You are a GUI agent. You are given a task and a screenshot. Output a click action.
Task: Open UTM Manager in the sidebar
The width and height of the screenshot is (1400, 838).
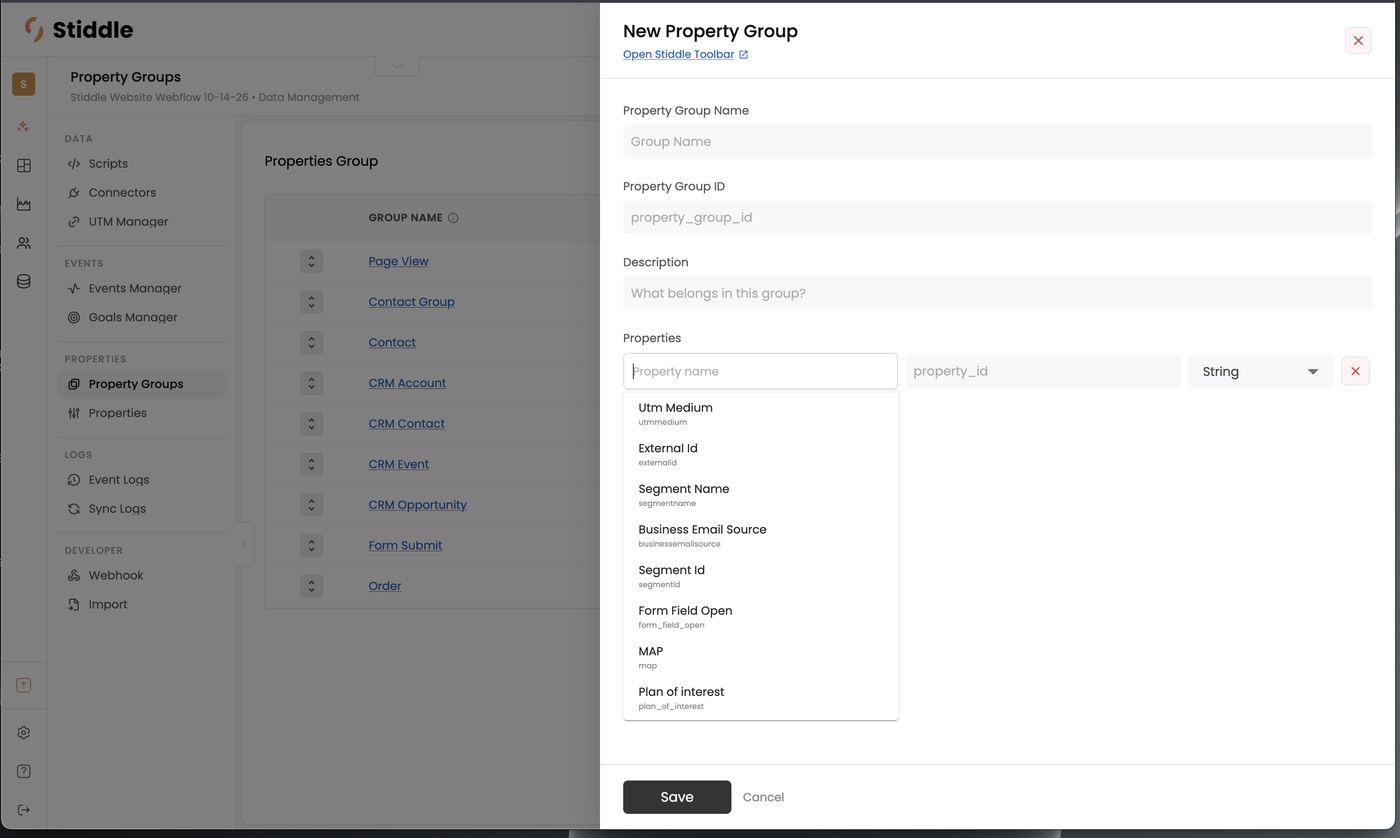[x=128, y=222]
